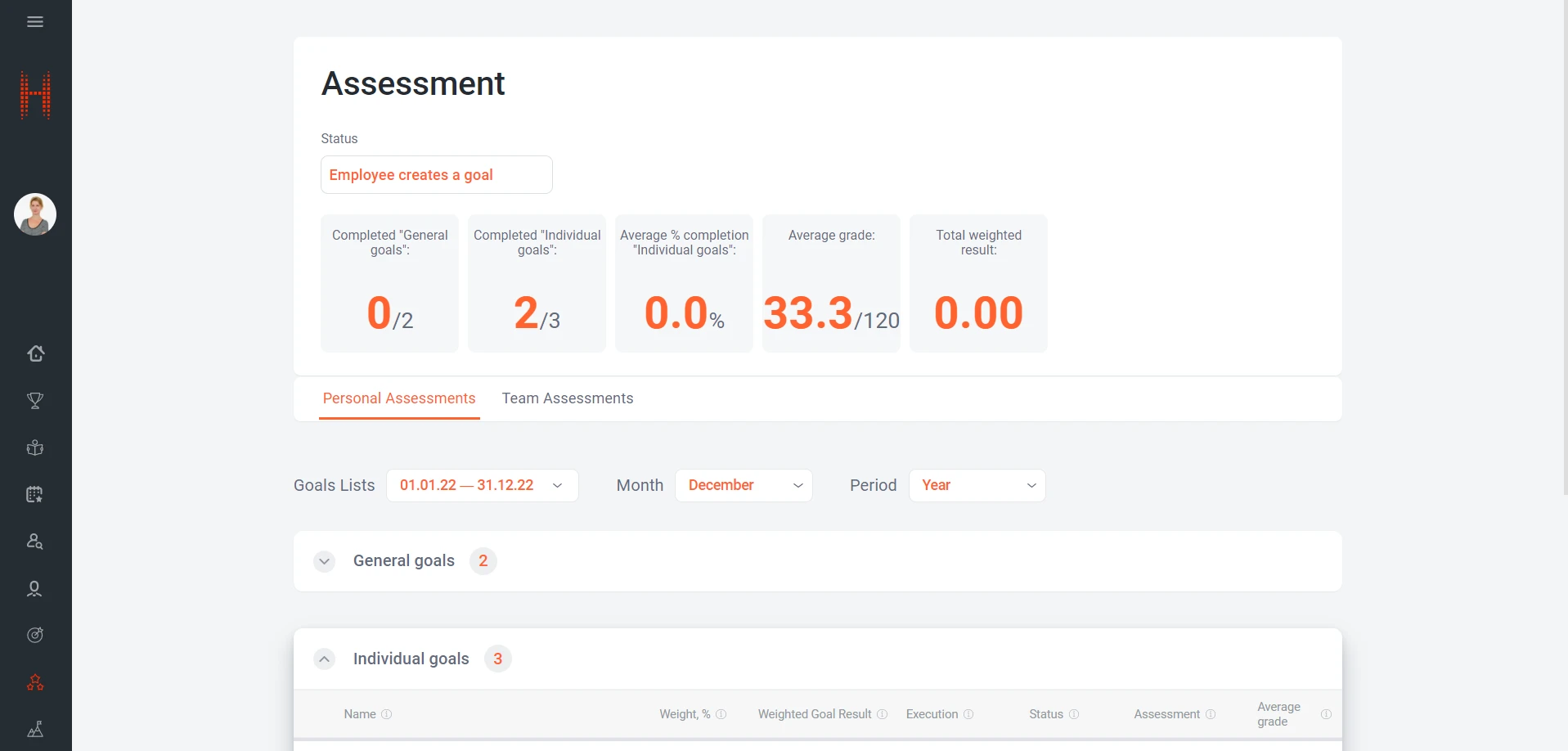
Task: Open the hamburger menu in sidebar
Action: pyautogui.click(x=35, y=22)
